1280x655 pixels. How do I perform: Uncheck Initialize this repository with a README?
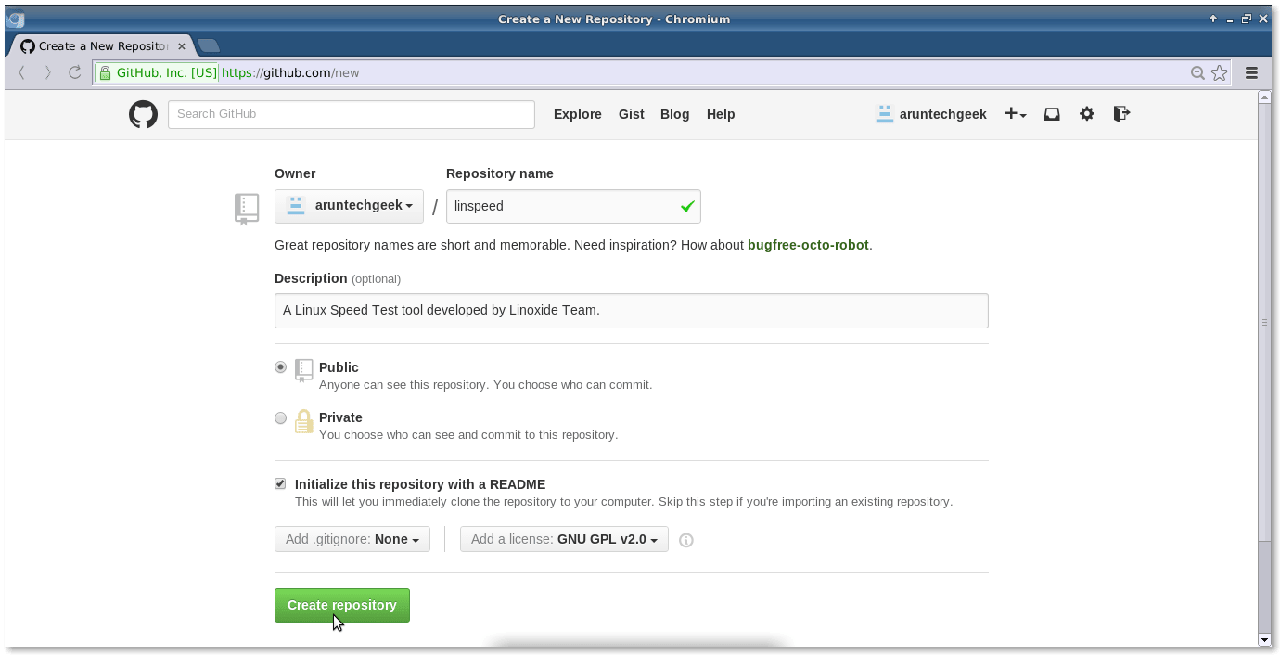pyautogui.click(x=280, y=484)
